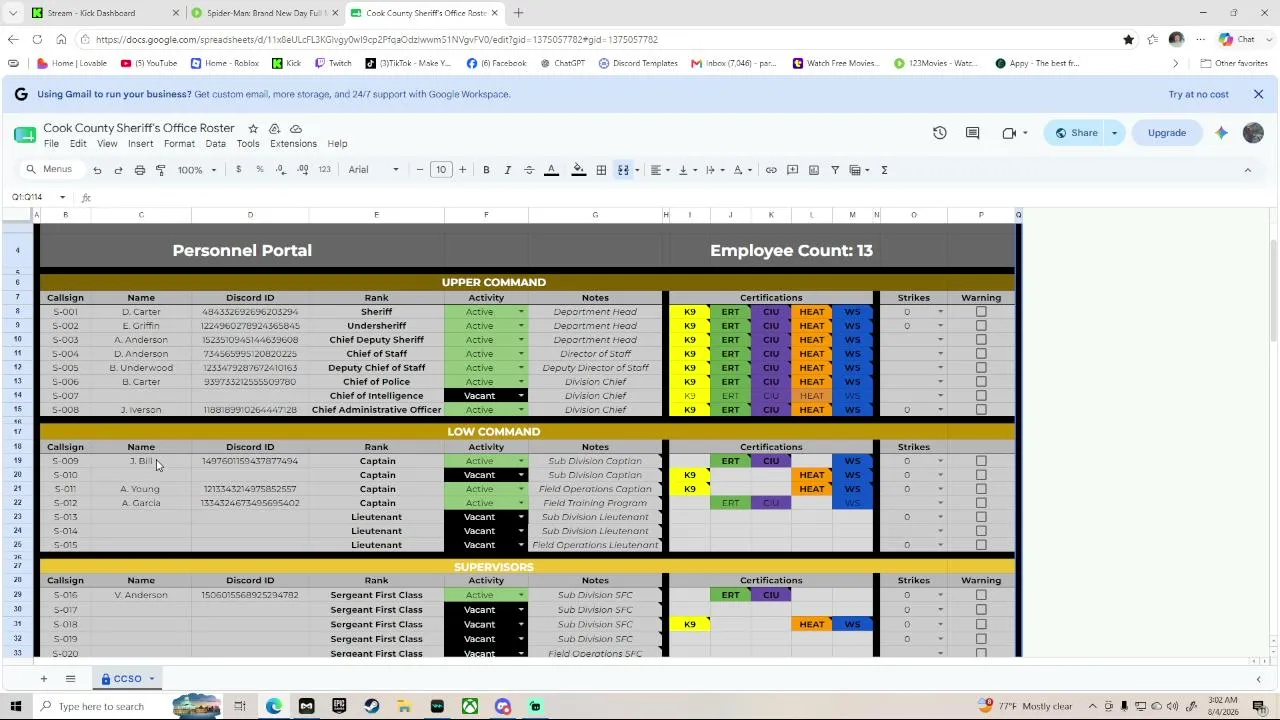Open the Insert menu

click(x=141, y=144)
